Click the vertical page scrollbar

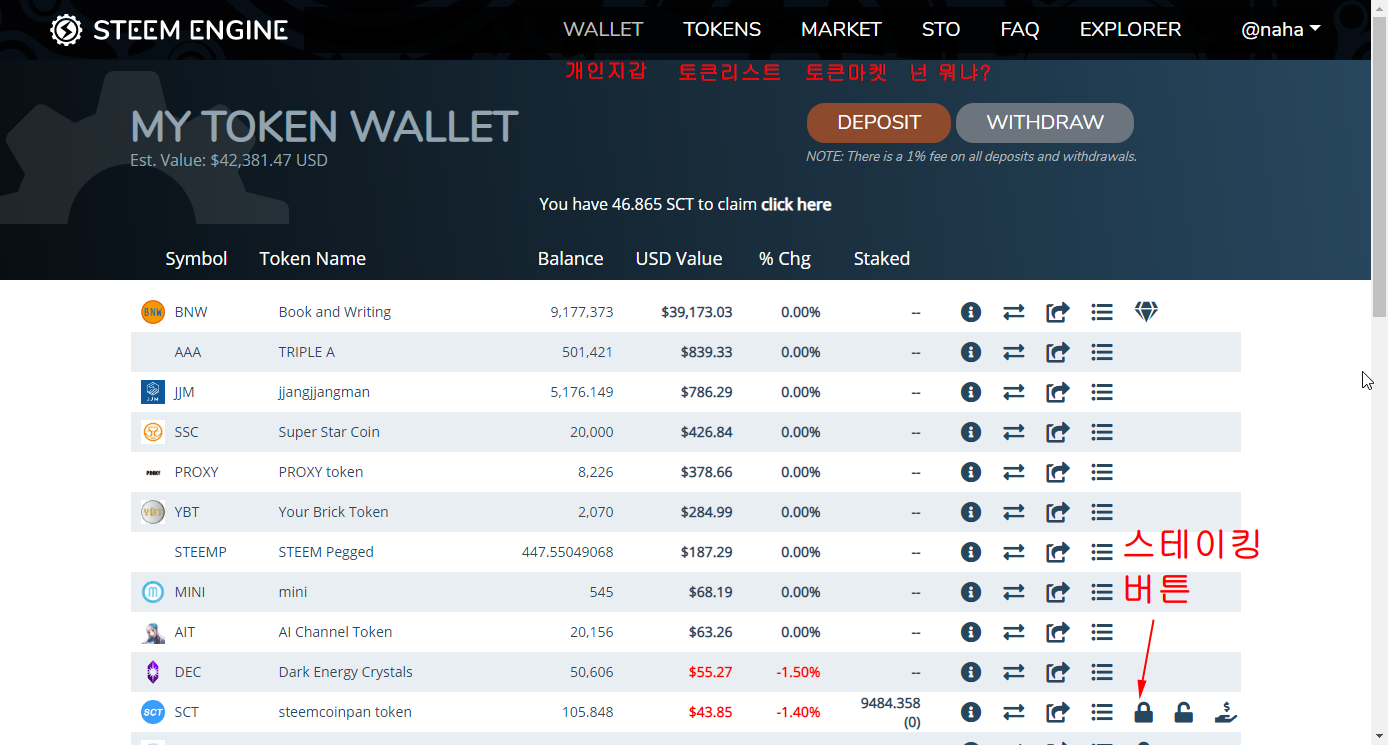[x=1379, y=165]
